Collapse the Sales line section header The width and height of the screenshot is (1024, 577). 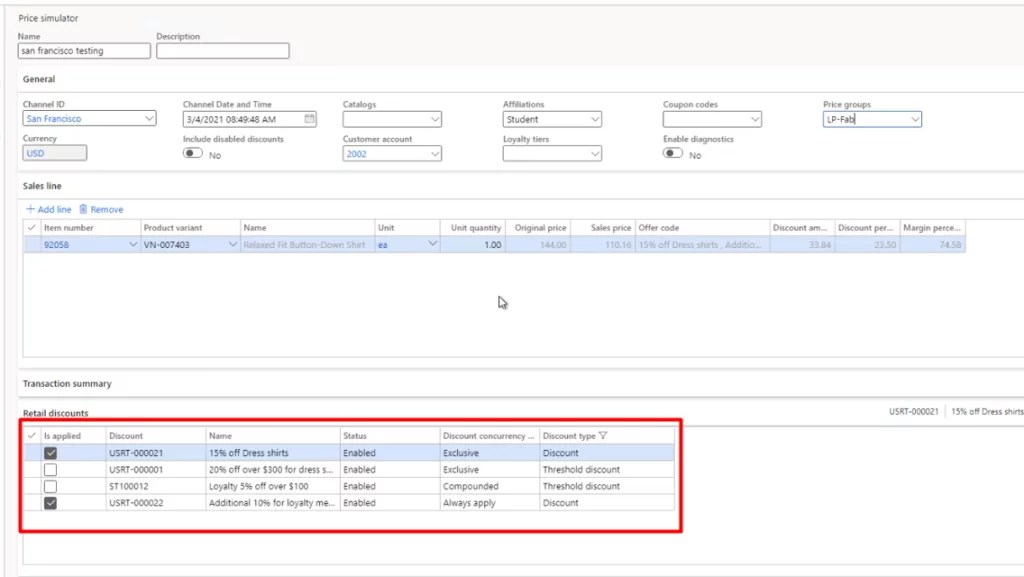tap(42, 186)
